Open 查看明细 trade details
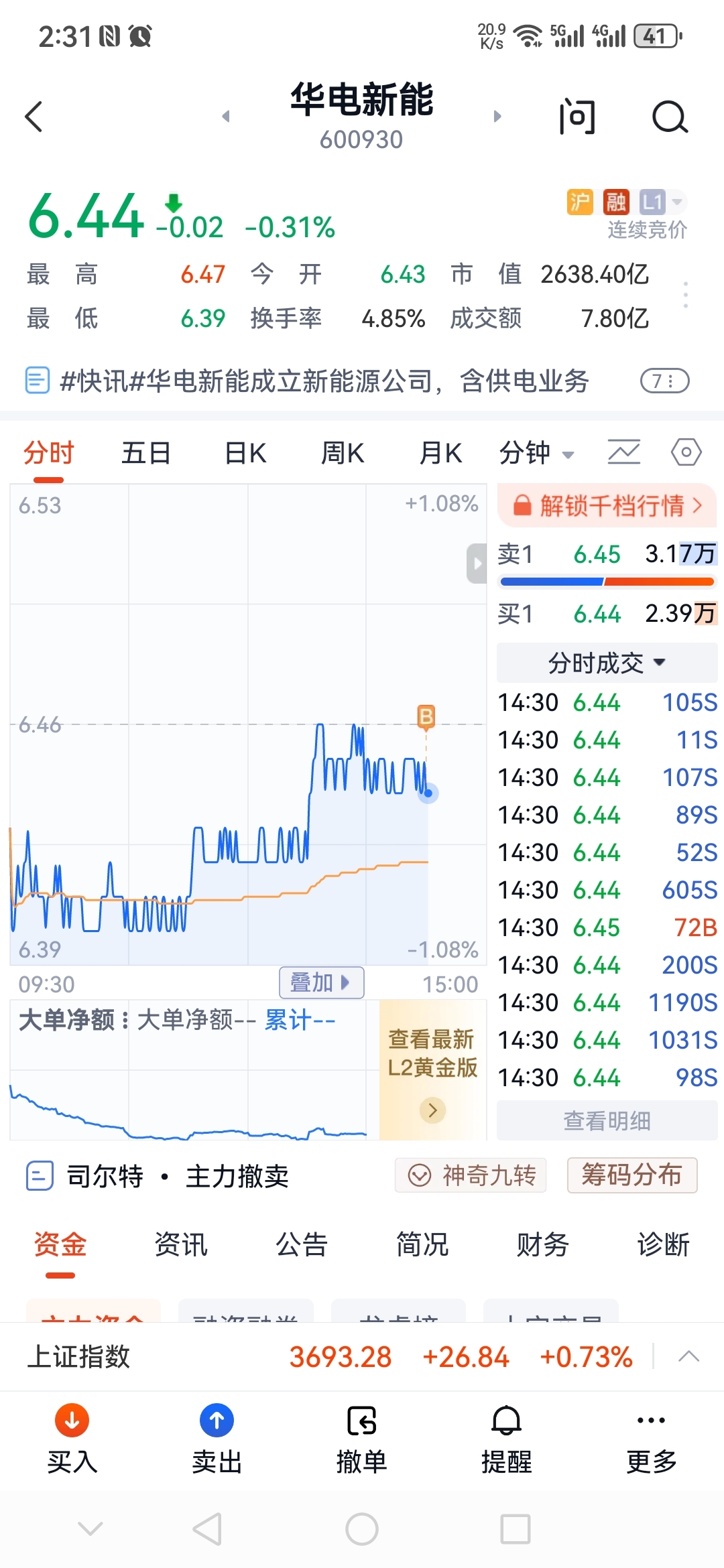 [x=607, y=1120]
